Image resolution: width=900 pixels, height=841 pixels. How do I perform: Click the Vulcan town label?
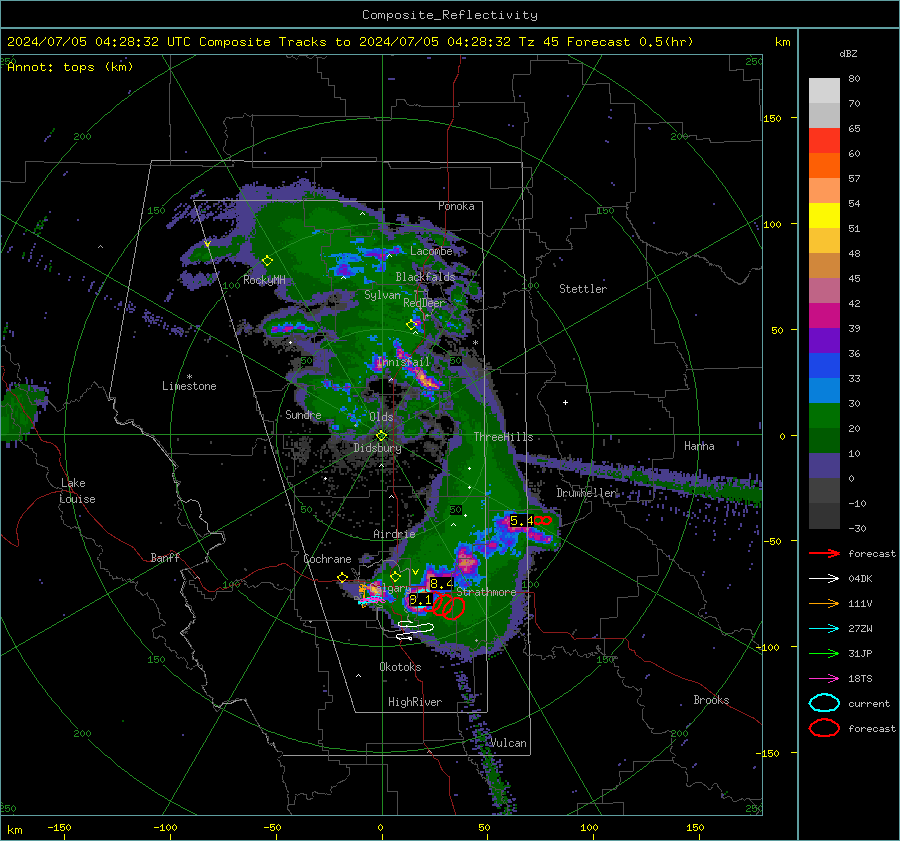click(x=508, y=743)
